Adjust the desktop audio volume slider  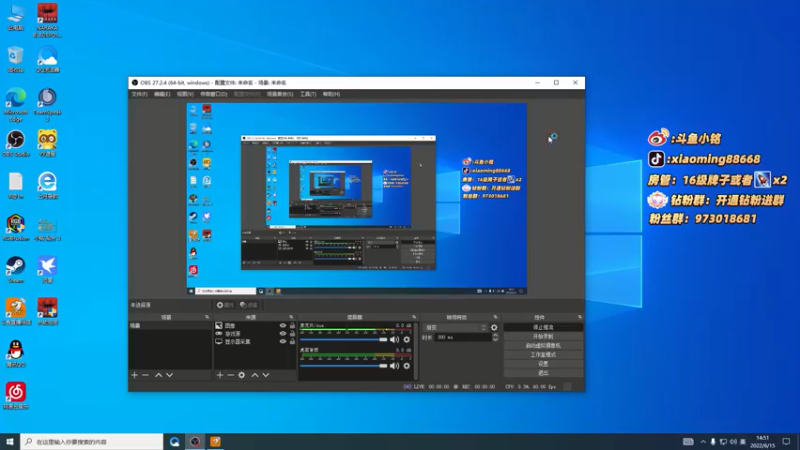tap(344, 366)
